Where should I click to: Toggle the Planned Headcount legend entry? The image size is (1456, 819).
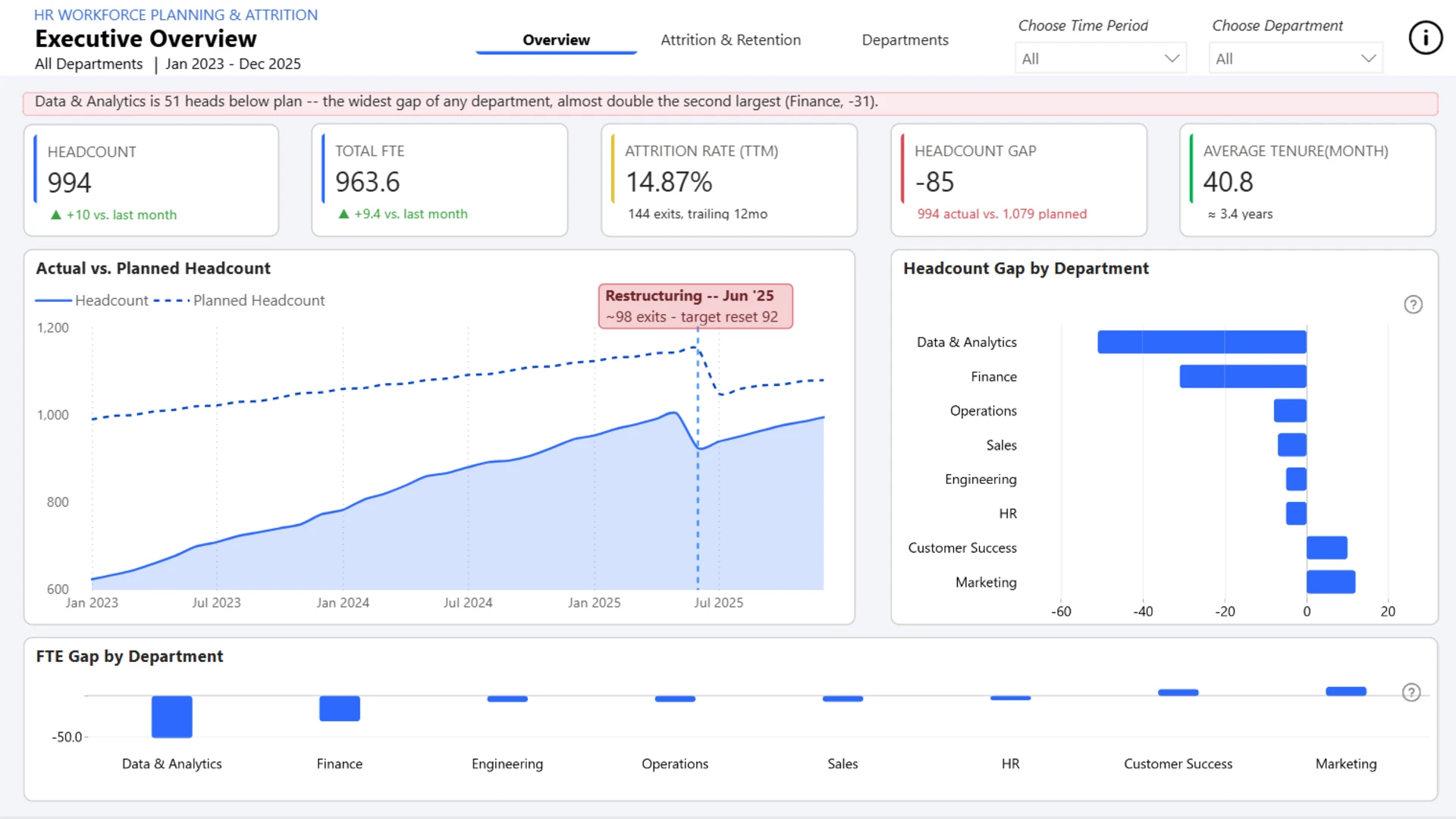[239, 300]
